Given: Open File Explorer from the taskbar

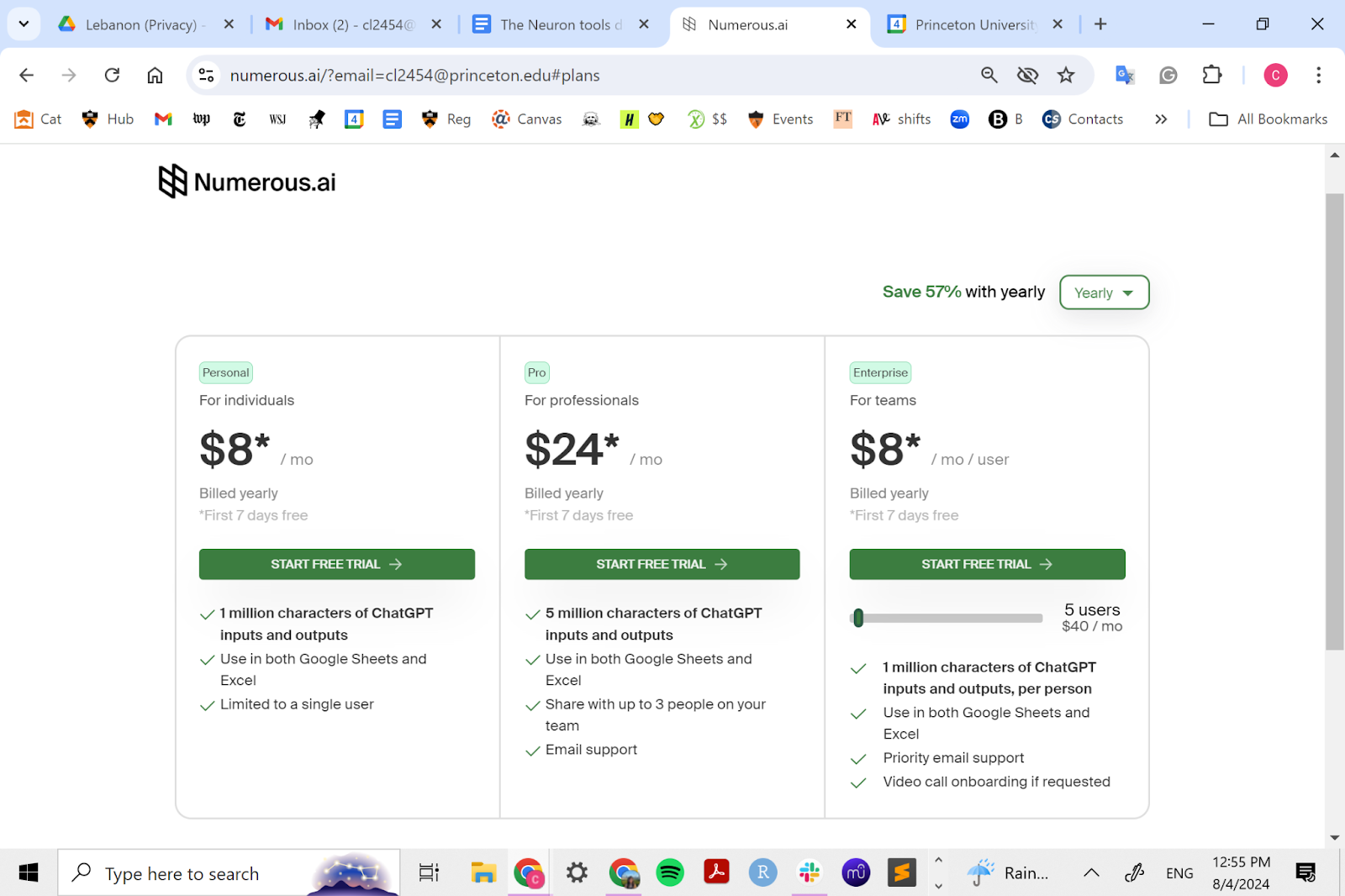Looking at the screenshot, I should pos(483,873).
